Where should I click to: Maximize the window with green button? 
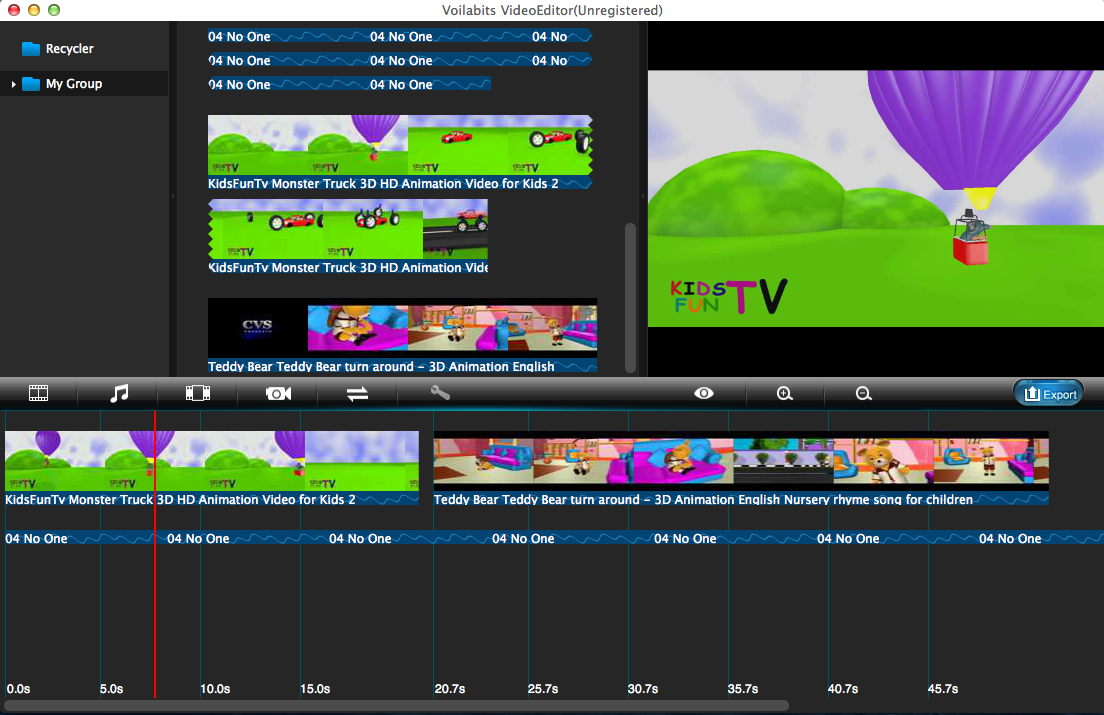click(54, 10)
